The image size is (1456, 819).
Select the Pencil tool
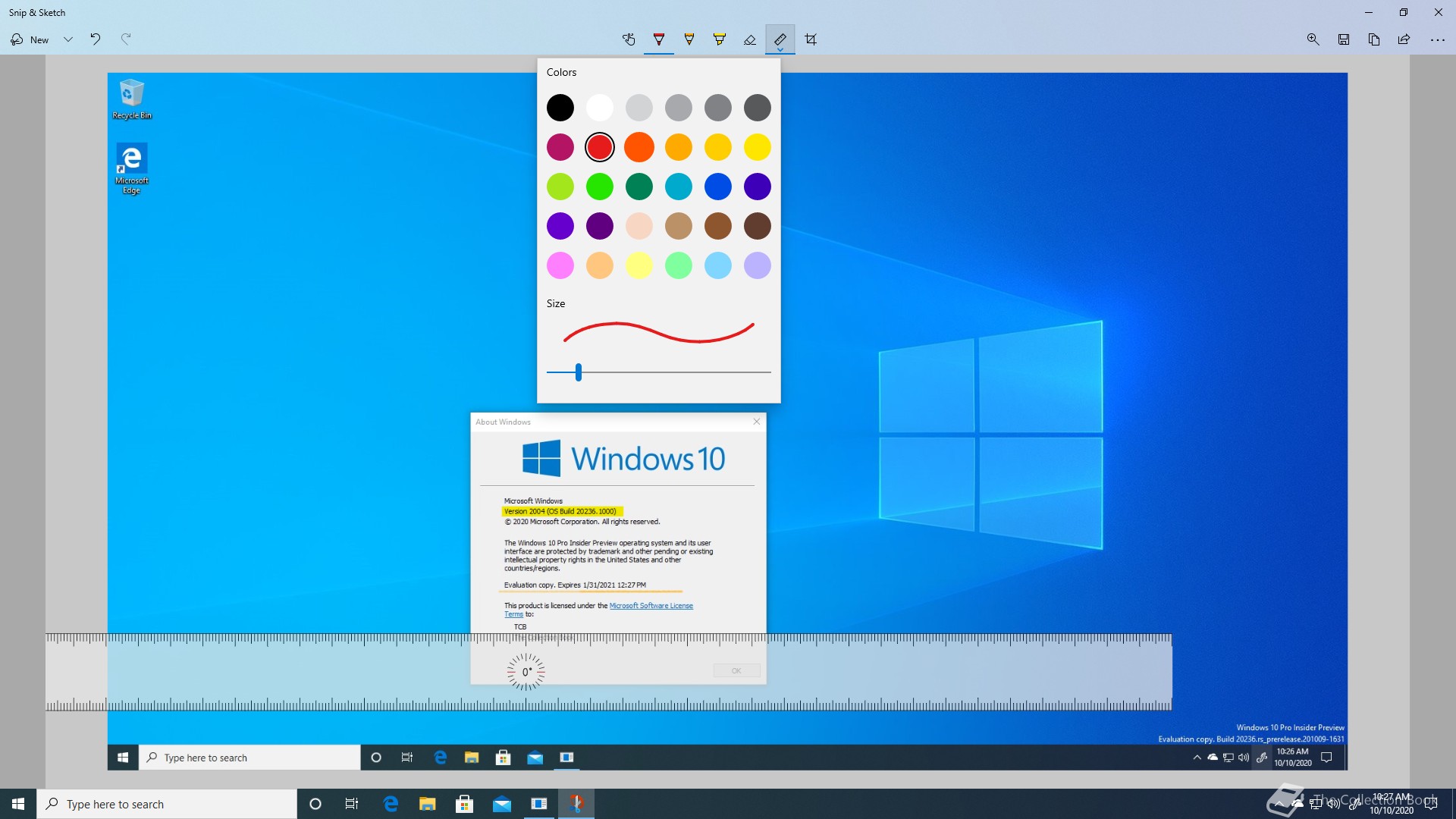689,39
